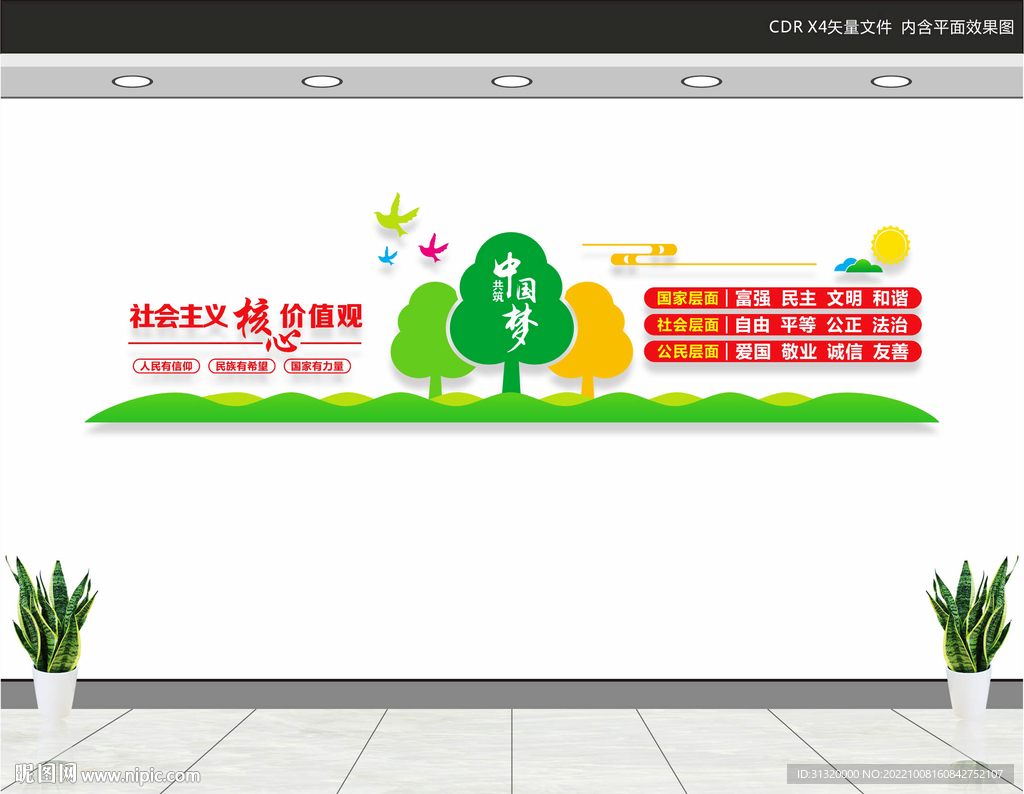The width and height of the screenshot is (1024, 794).
Task: Click the word 敬业
Action: 799,352
